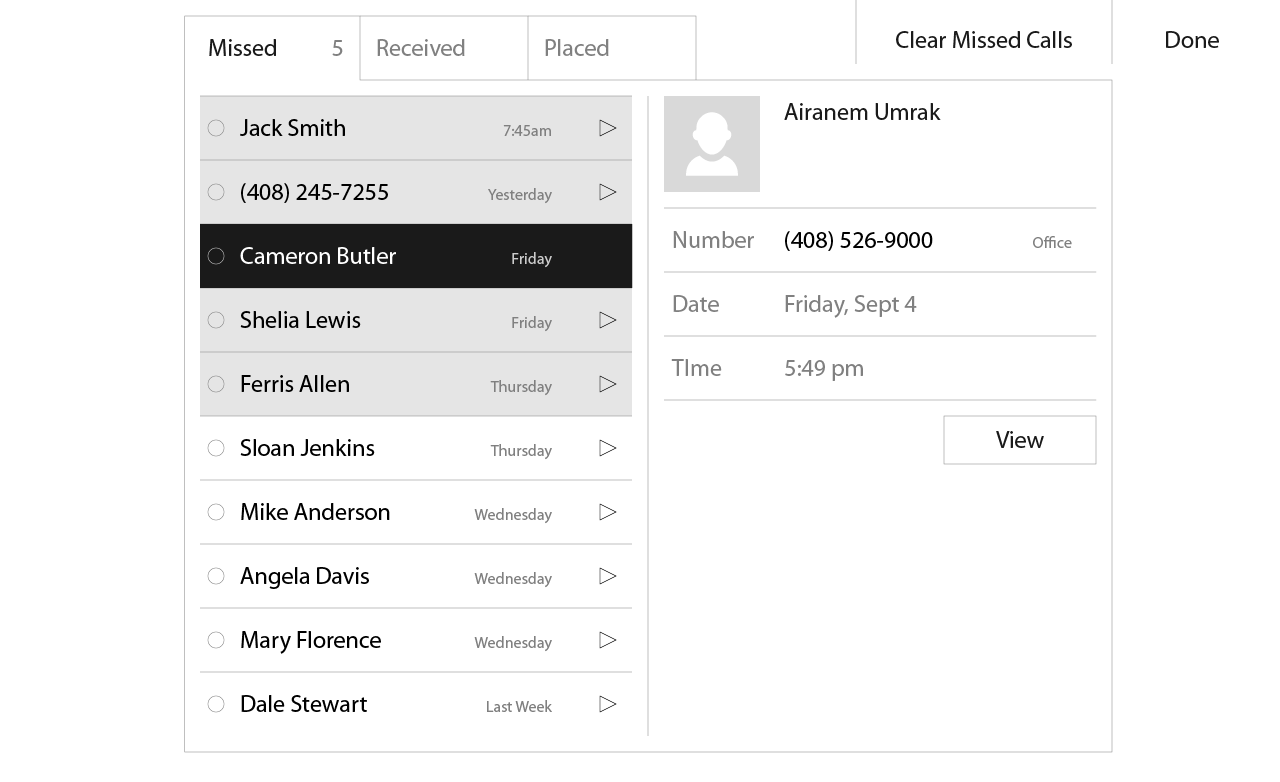Click arrow icon next to (408) 245-7255
Image resolution: width=1280 pixels, height=782 pixels.
(608, 192)
